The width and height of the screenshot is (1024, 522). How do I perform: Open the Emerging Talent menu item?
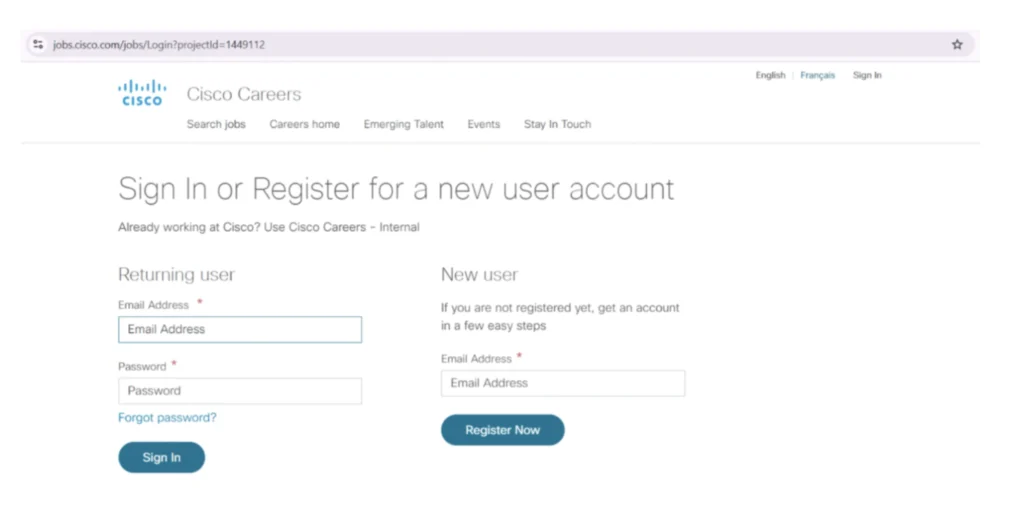coord(403,125)
